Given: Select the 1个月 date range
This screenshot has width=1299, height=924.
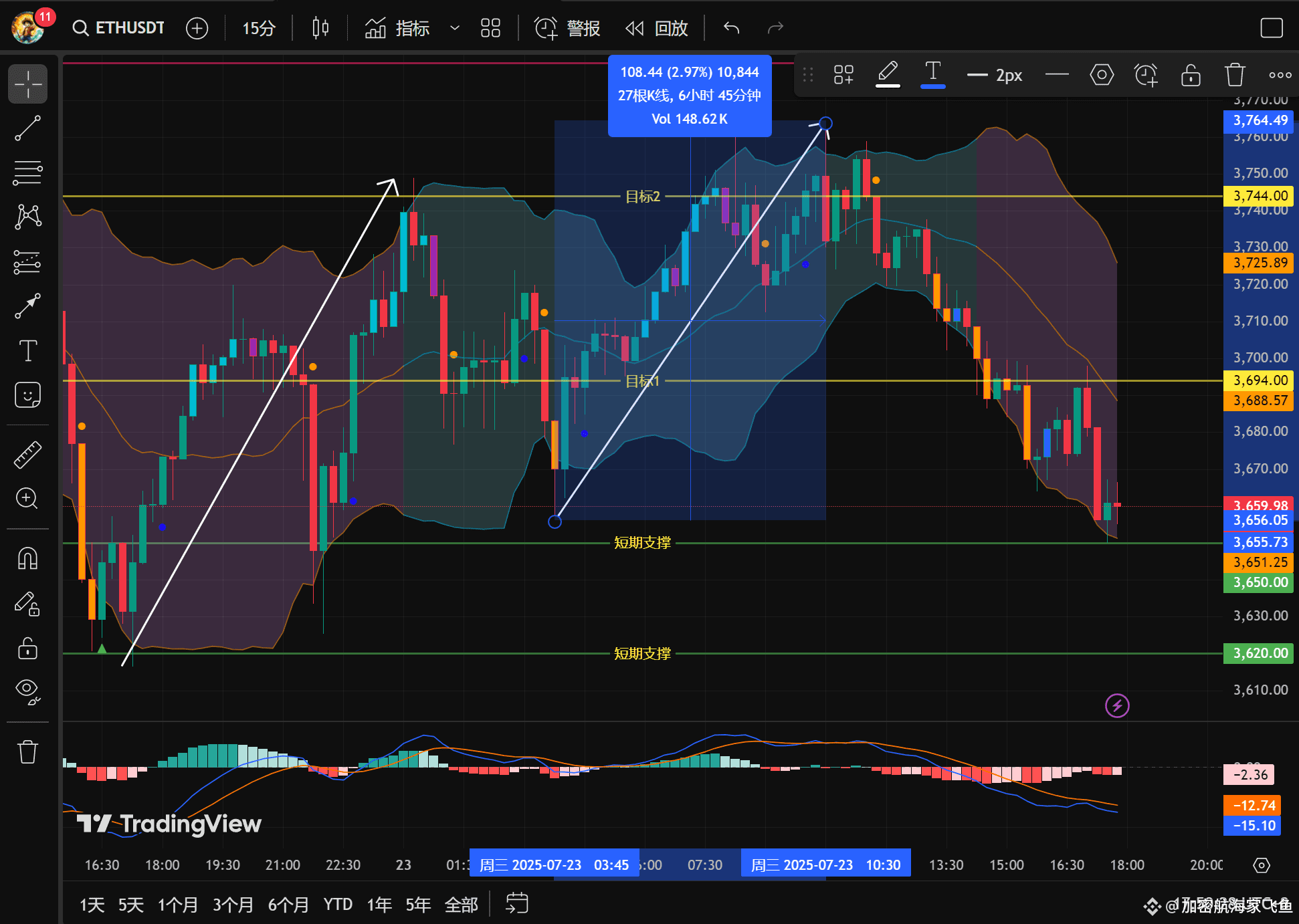Looking at the screenshot, I should 178,905.
